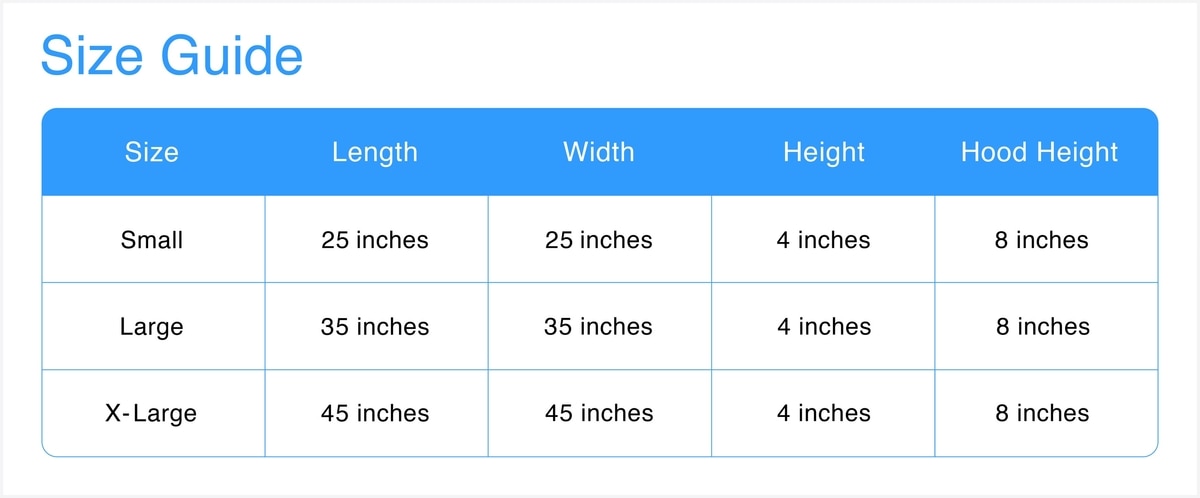The height and width of the screenshot is (498, 1200).
Task: Click the Length cell for Large
Action: pos(375,327)
